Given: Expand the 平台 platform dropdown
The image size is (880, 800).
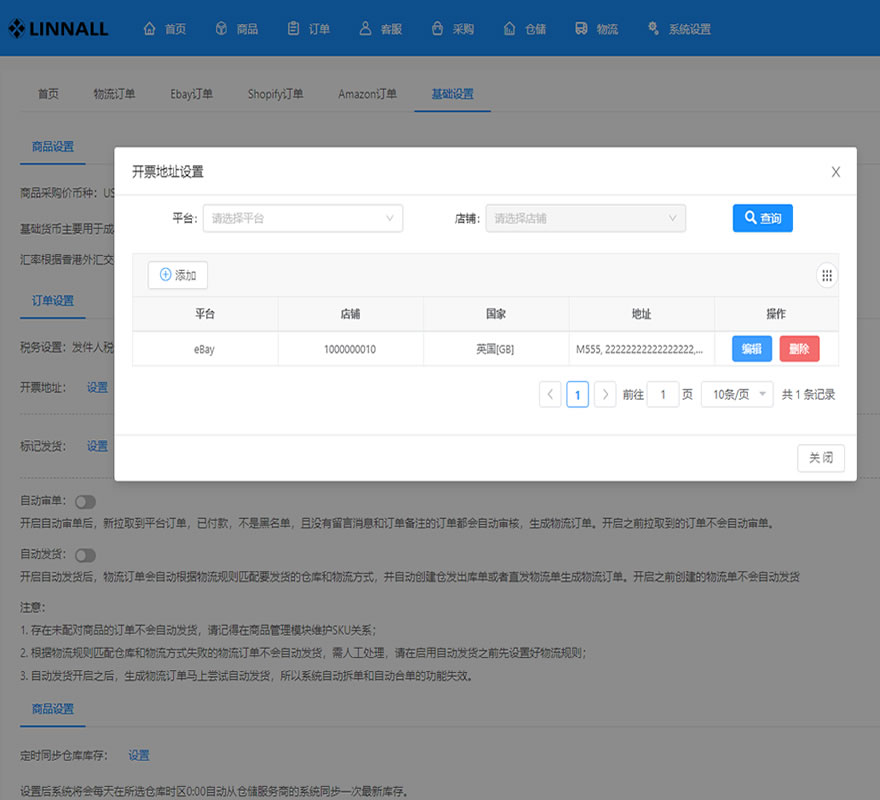Looking at the screenshot, I should click(302, 218).
